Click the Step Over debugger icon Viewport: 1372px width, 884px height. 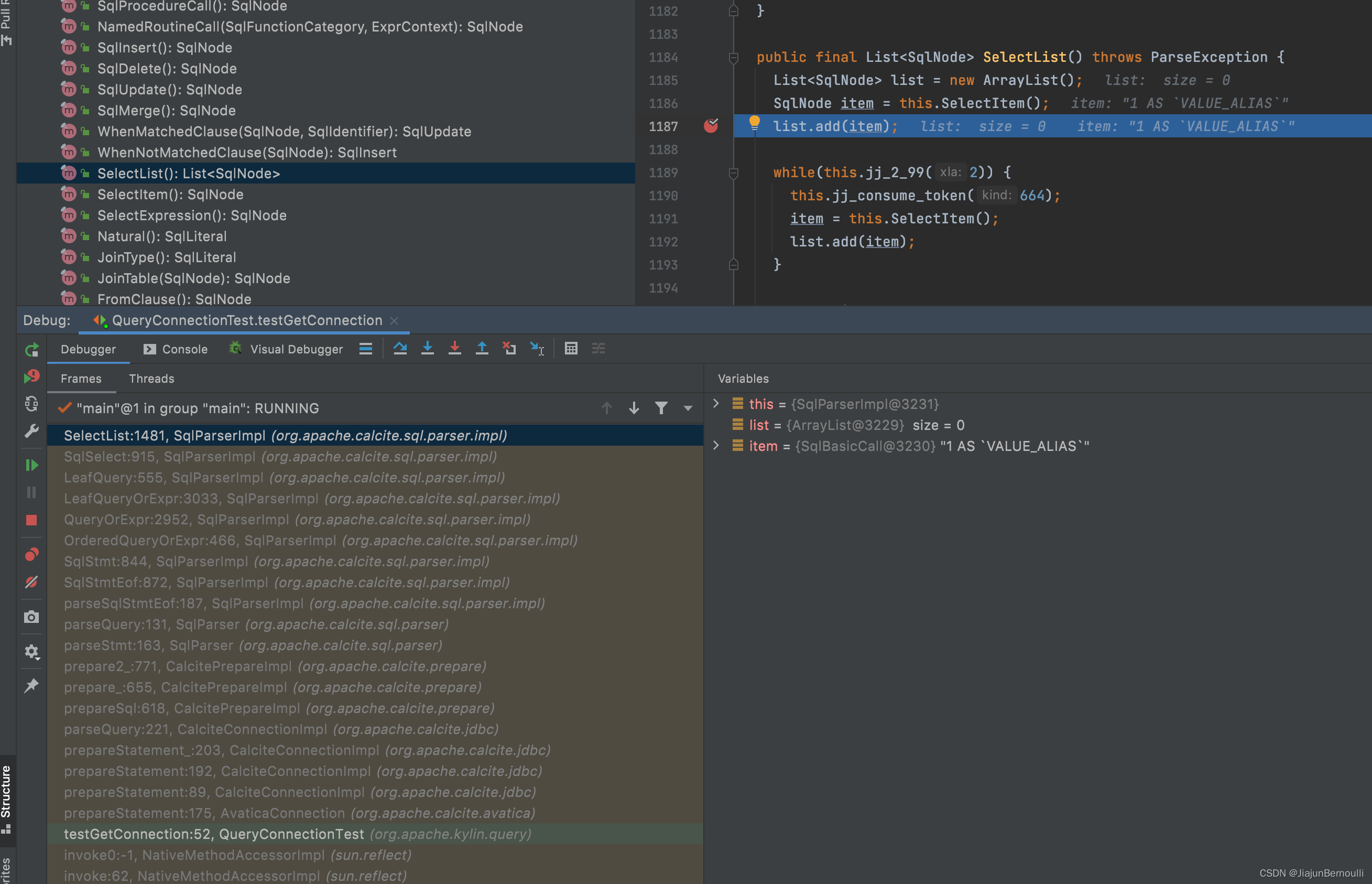coord(400,349)
